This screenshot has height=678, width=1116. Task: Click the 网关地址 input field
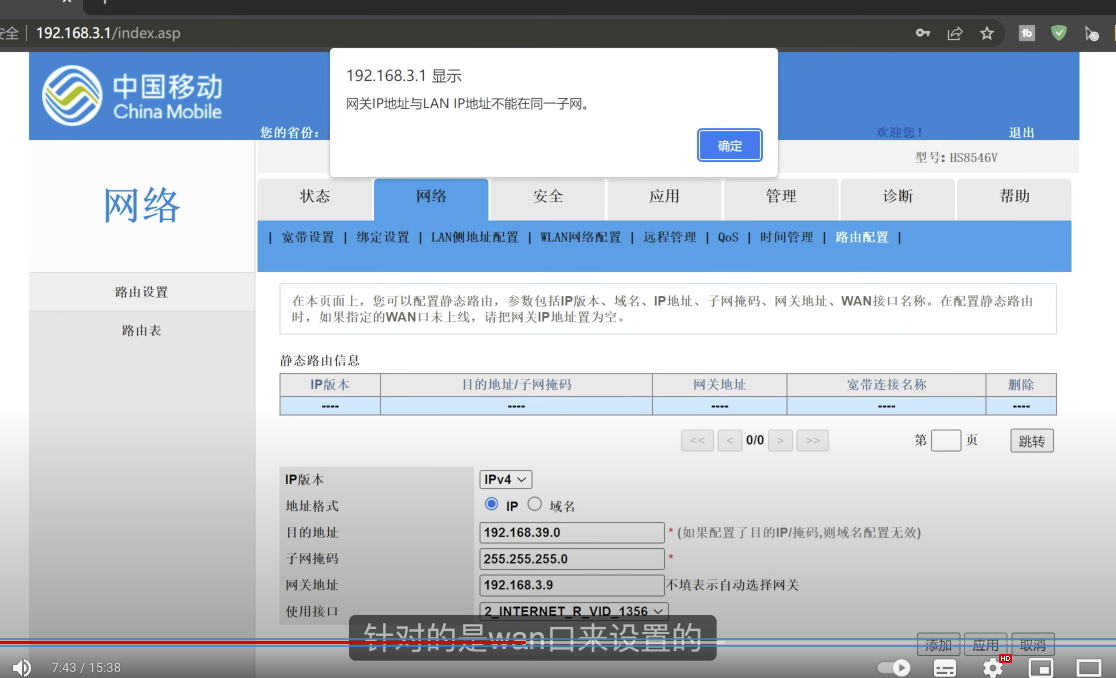pos(572,585)
